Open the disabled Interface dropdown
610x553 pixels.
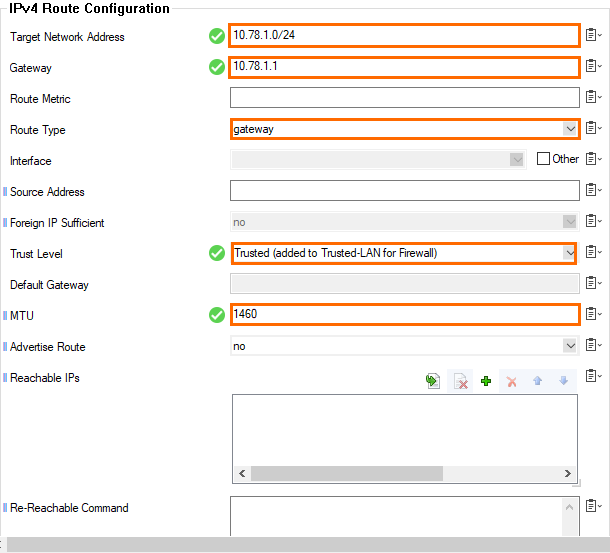[516, 159]
